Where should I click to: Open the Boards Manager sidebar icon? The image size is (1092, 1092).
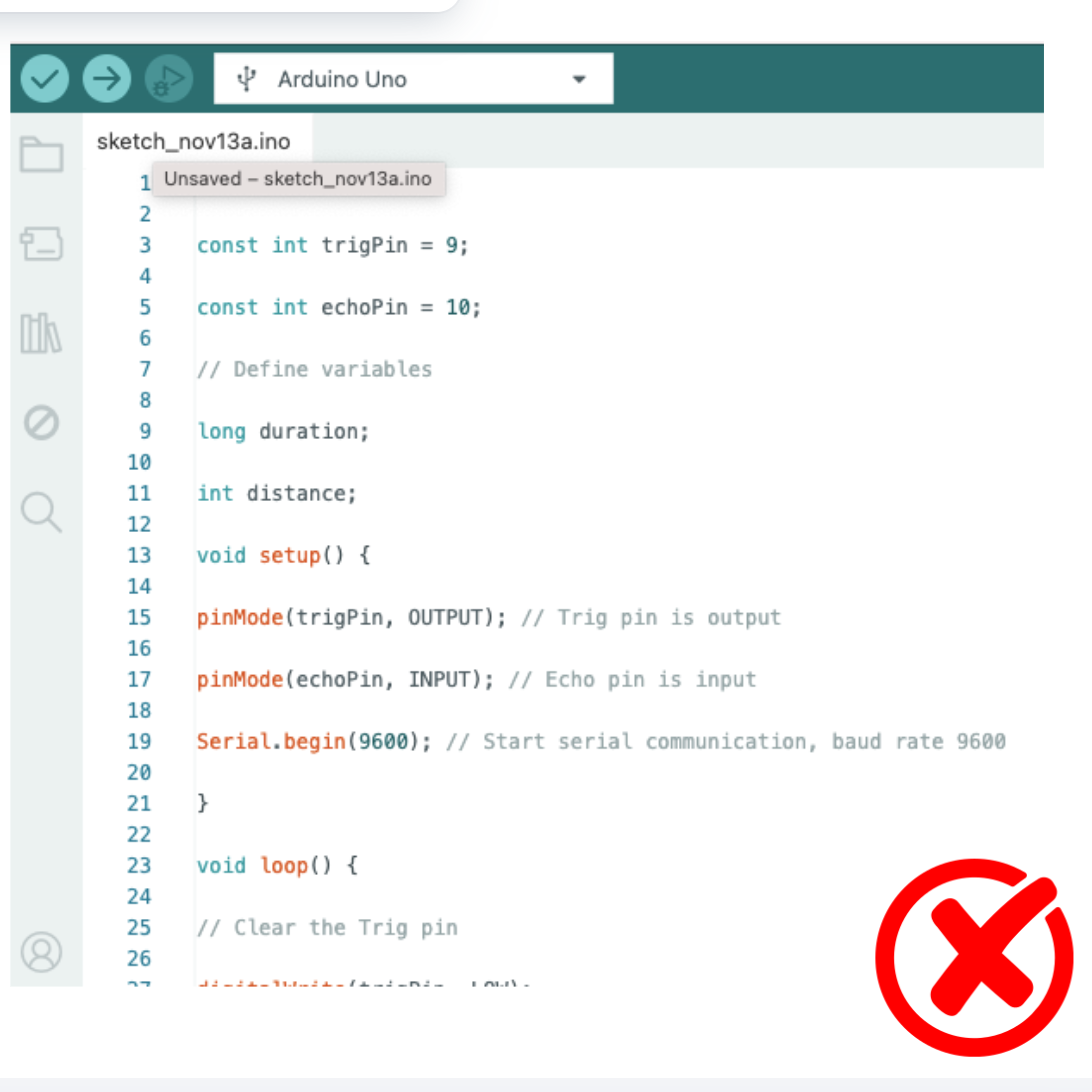click(x=42, y=243)
